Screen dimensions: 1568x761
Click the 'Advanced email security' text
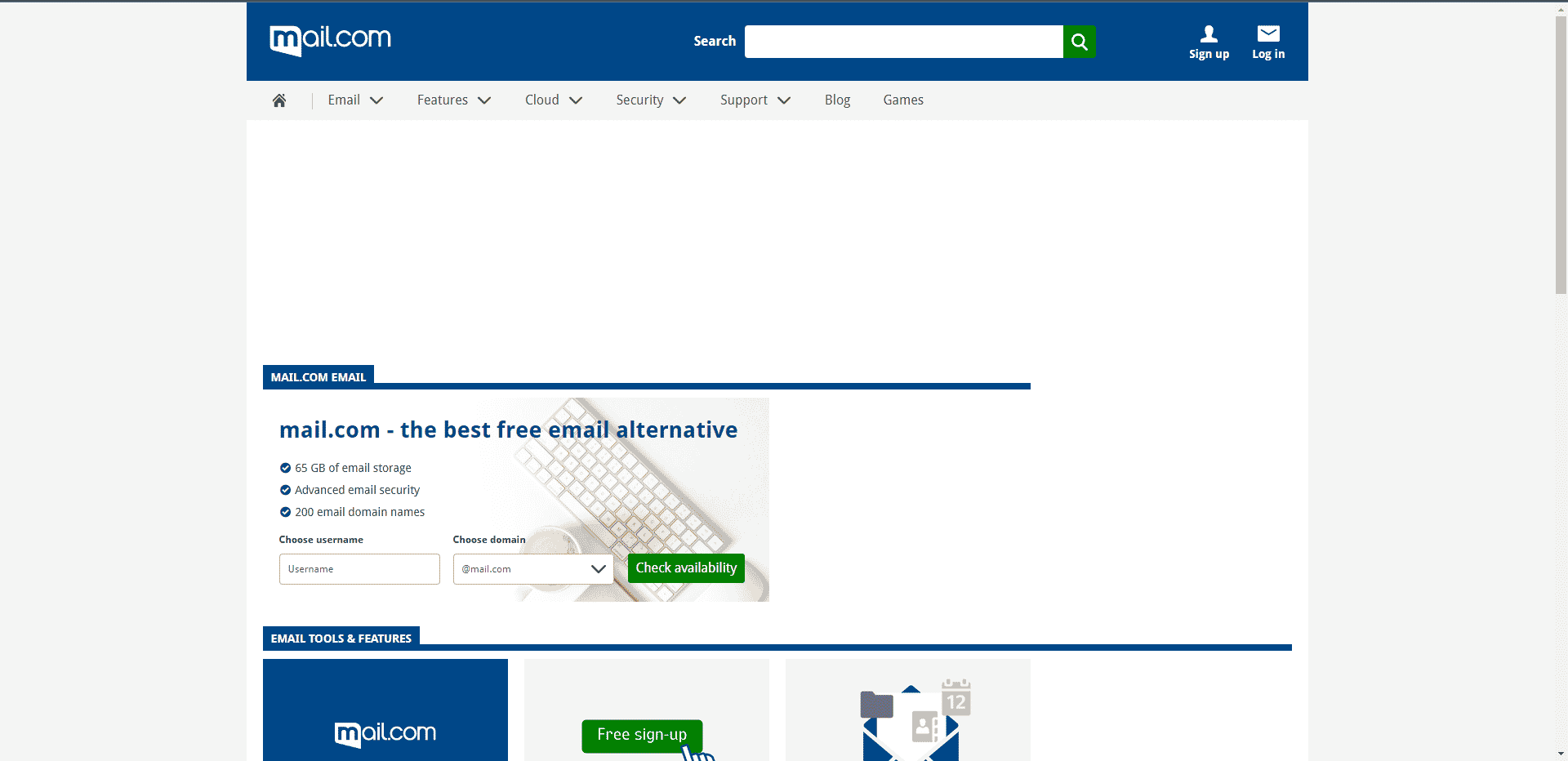(357, 490)
